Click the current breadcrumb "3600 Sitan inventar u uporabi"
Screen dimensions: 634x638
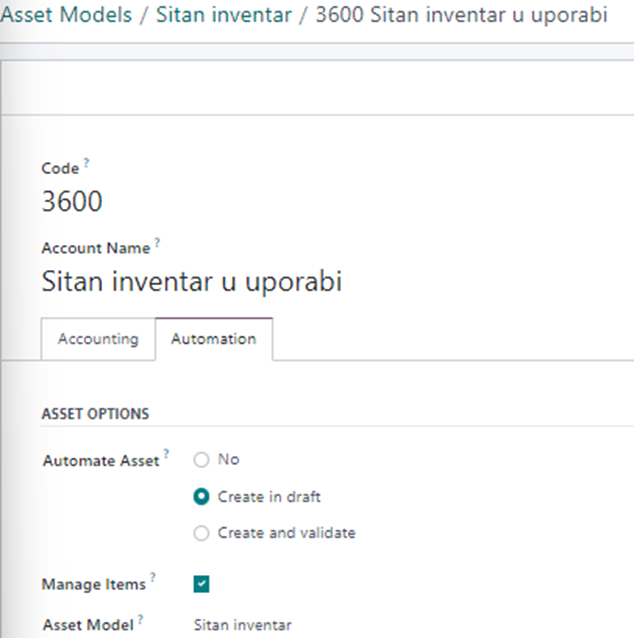click(461, 17)
